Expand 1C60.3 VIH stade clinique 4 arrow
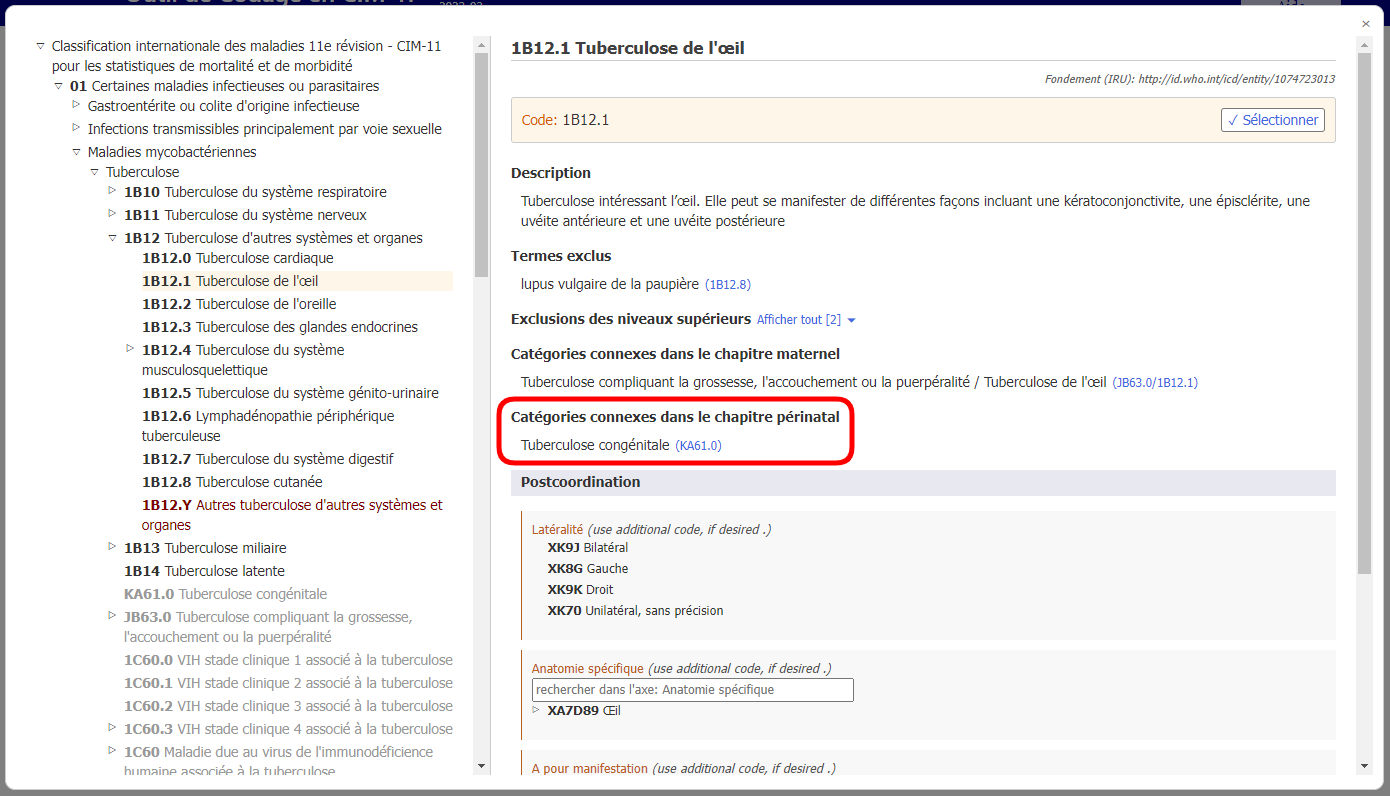1390x796 pixels. click(x=112, y=727)
